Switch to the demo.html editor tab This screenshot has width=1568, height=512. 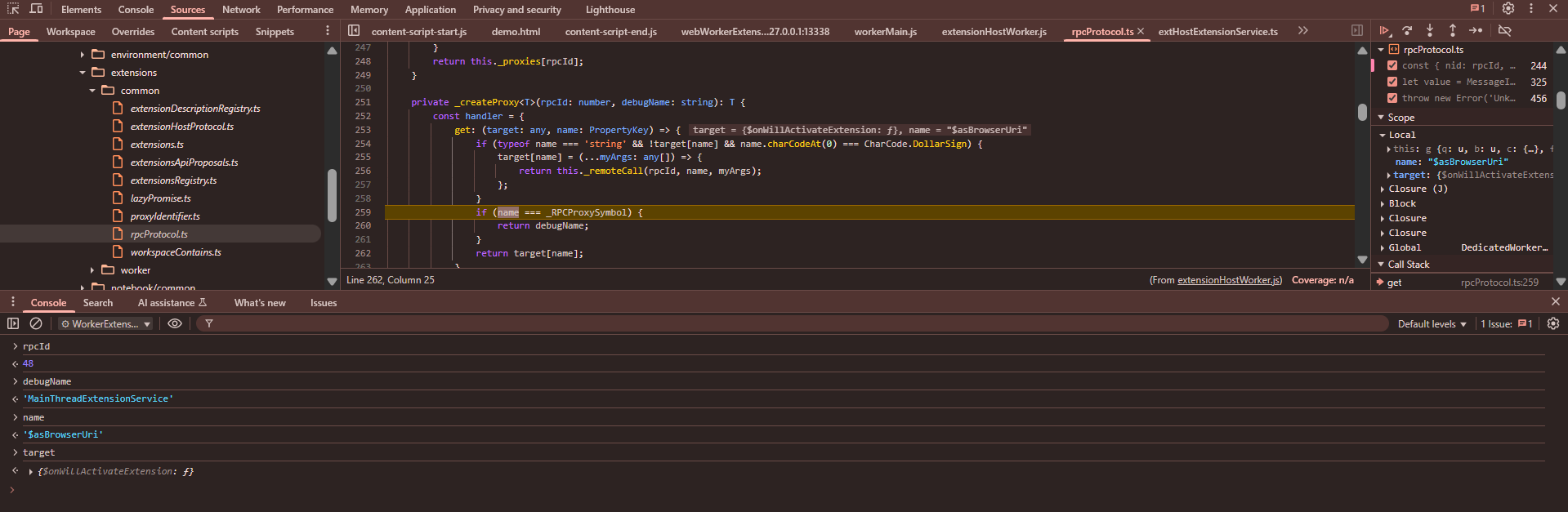[516, 32]
